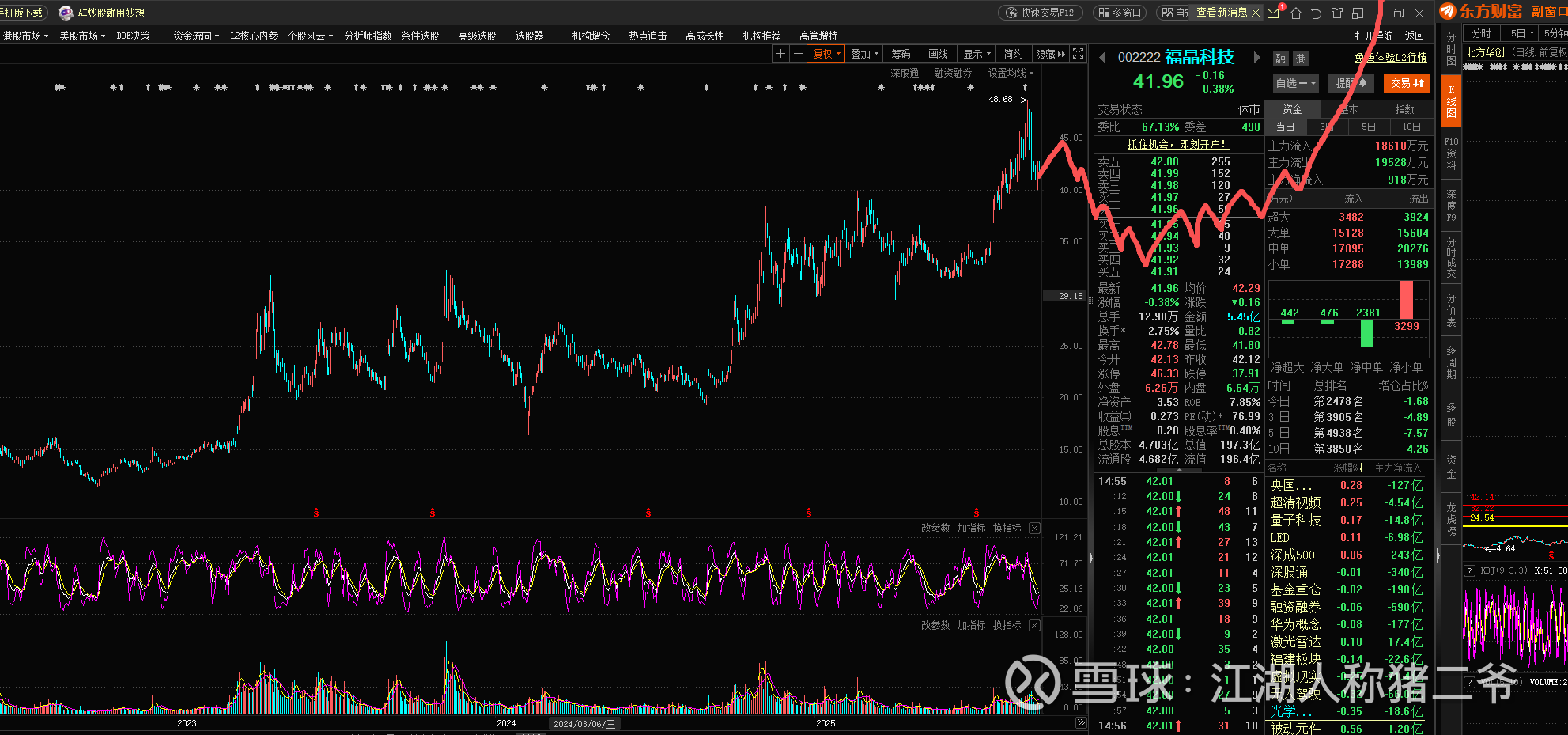The width and height of the screenshot is (1568, 735).
Task: Switch to the 指数 tab
Action: (1404, 109)
